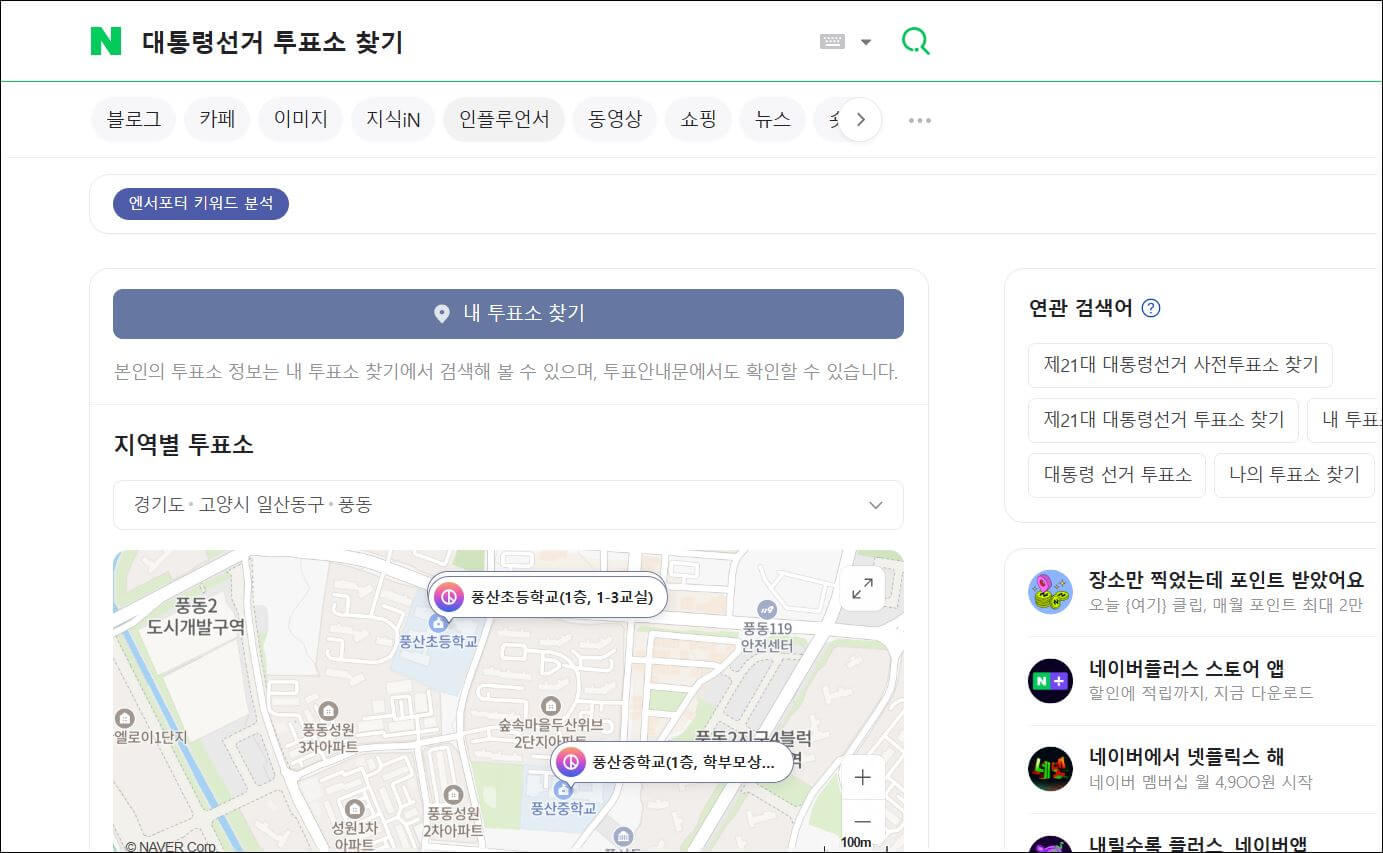Switch to the 인플루언서 tab
The height and width of the screenshot is (853, 1383).
coord(504,120)
